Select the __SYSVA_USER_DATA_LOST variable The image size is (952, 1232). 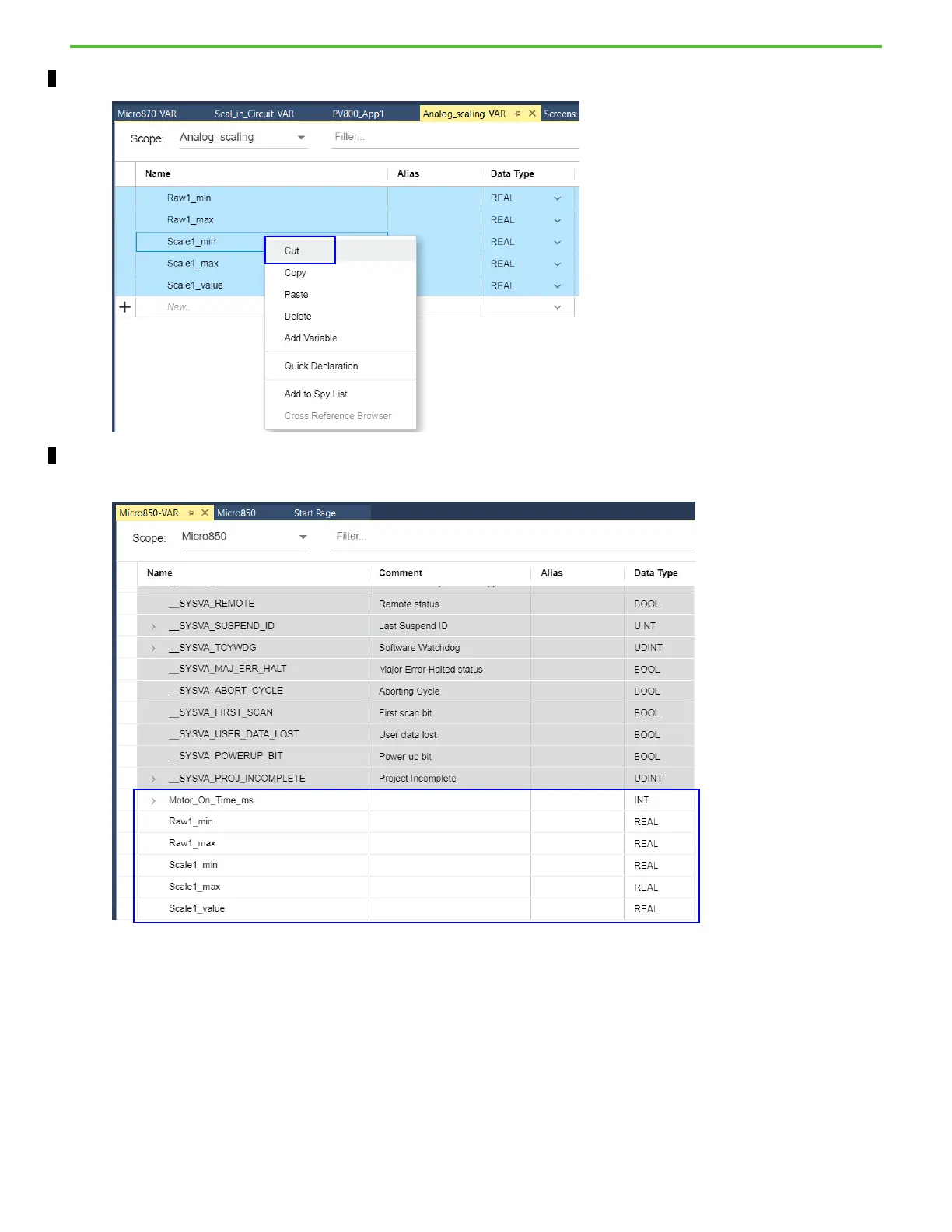pyautogui.click(x=407, y=734)
